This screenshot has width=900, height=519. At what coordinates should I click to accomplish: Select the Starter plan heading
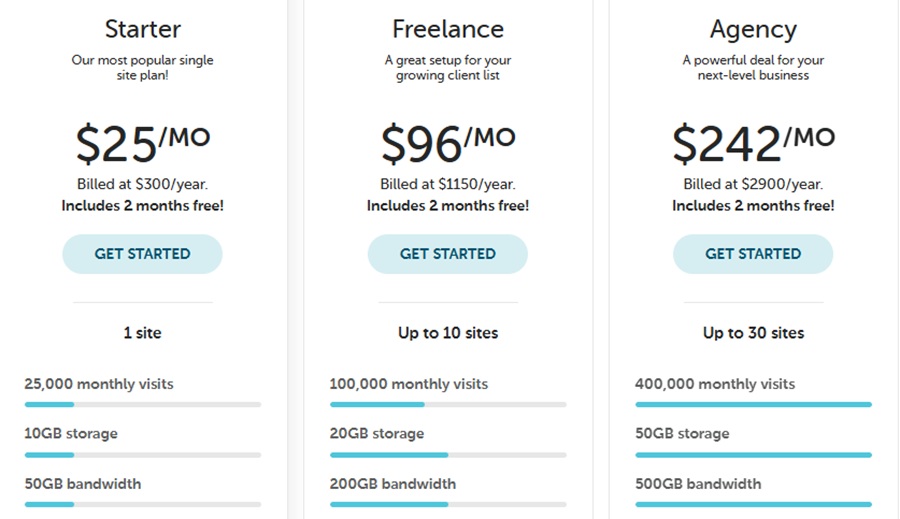[142, 29]
